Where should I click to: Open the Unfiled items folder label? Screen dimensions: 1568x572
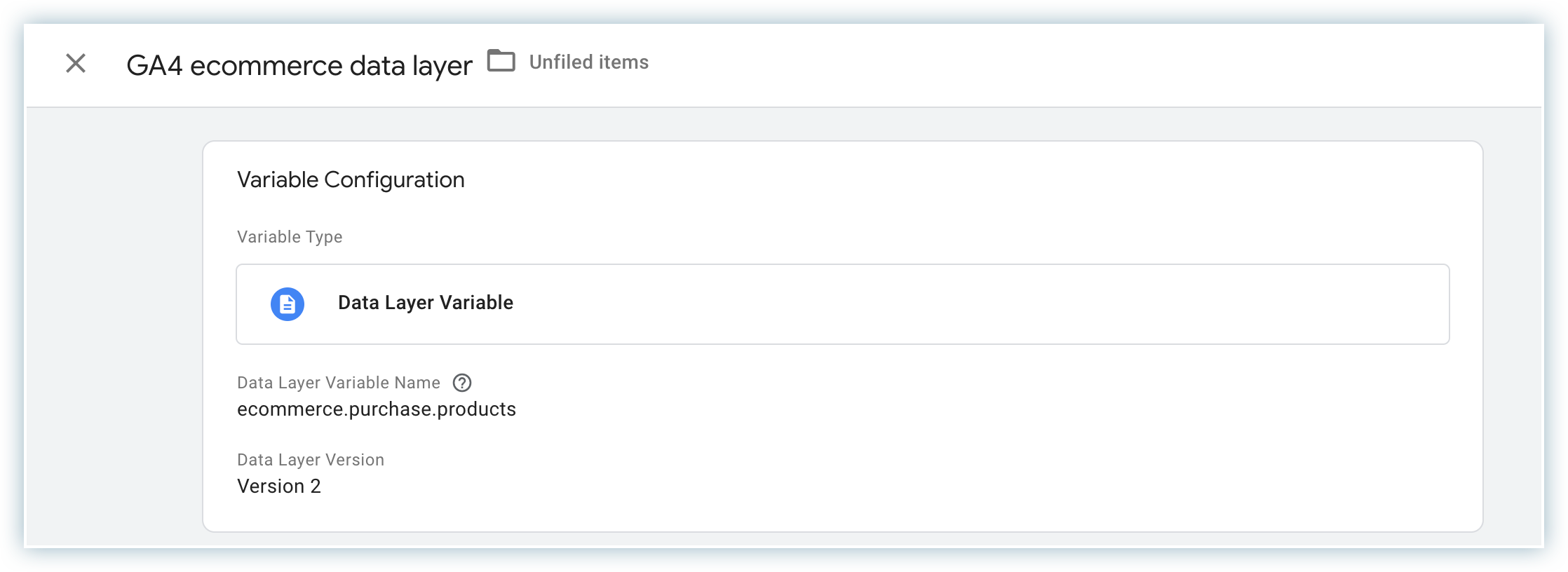588,62
